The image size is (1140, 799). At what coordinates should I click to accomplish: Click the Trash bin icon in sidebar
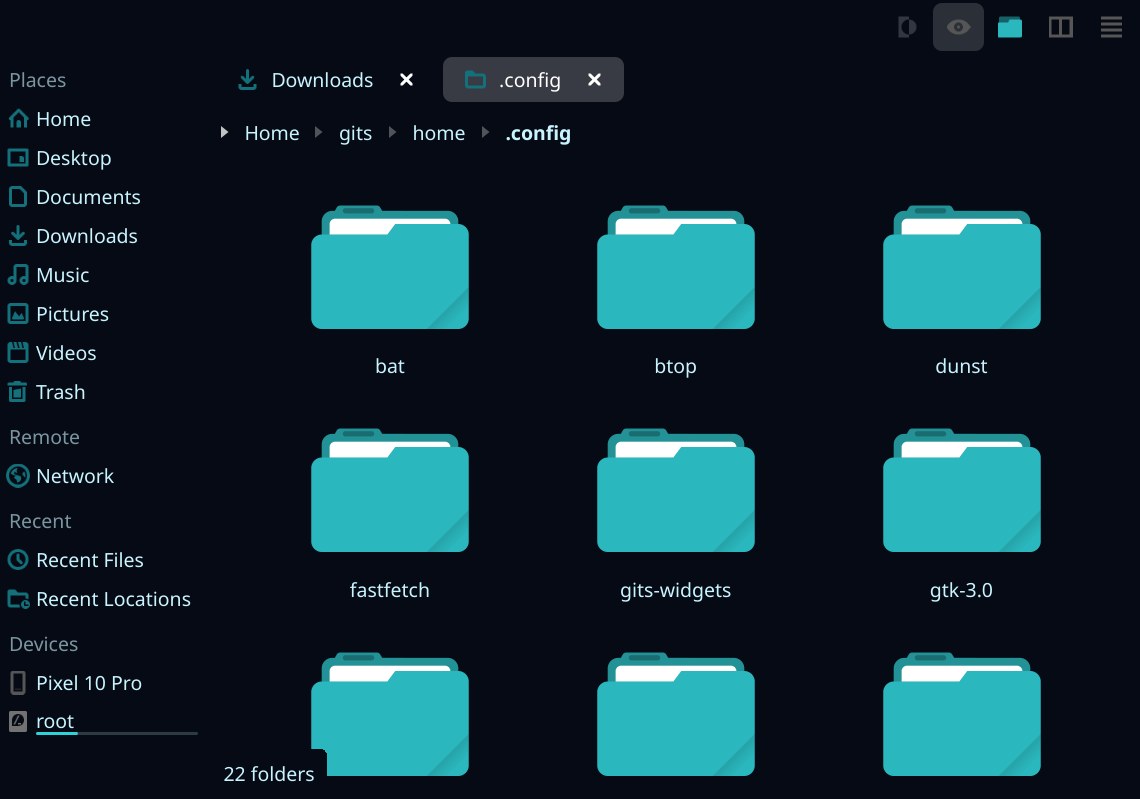(x=18, y=392)
